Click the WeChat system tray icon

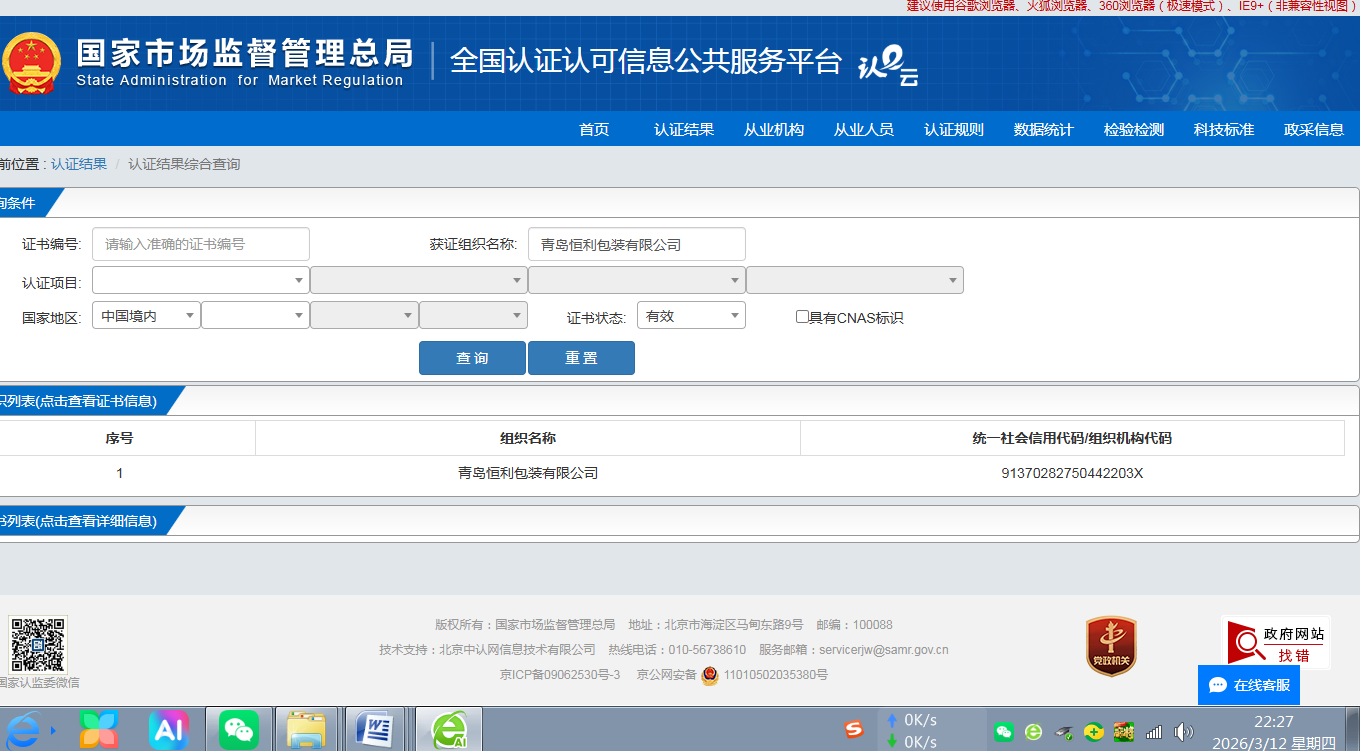[1004, 732]
